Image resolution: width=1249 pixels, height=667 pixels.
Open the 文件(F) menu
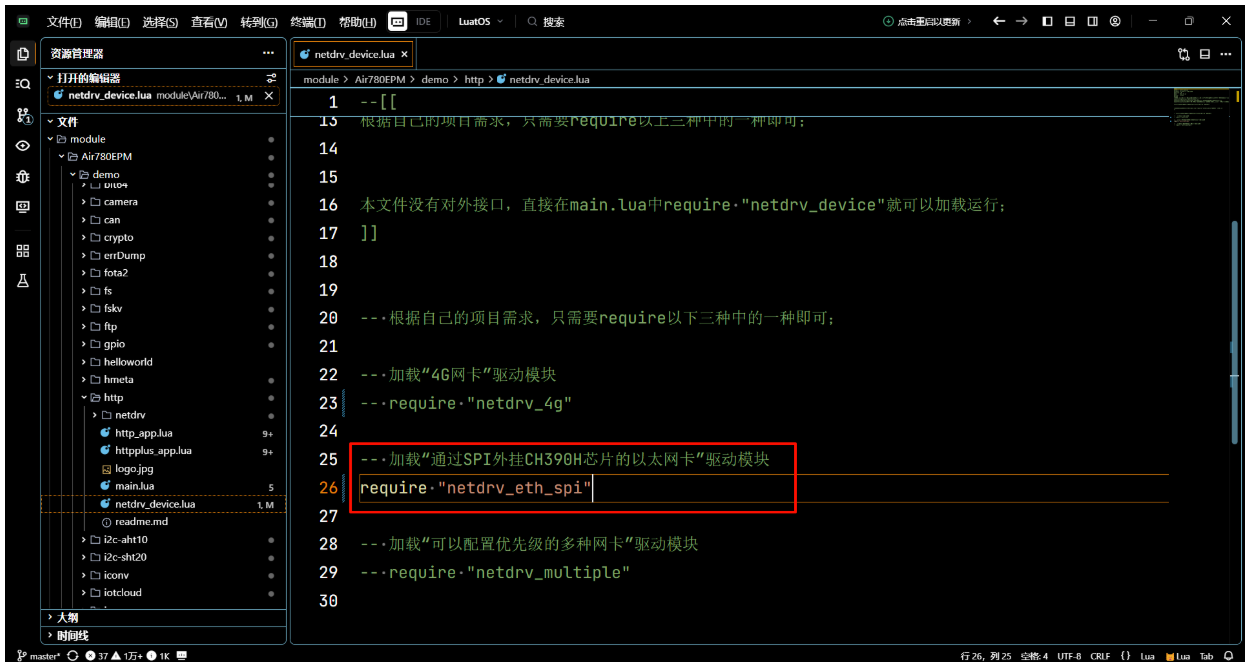(65, 21)
